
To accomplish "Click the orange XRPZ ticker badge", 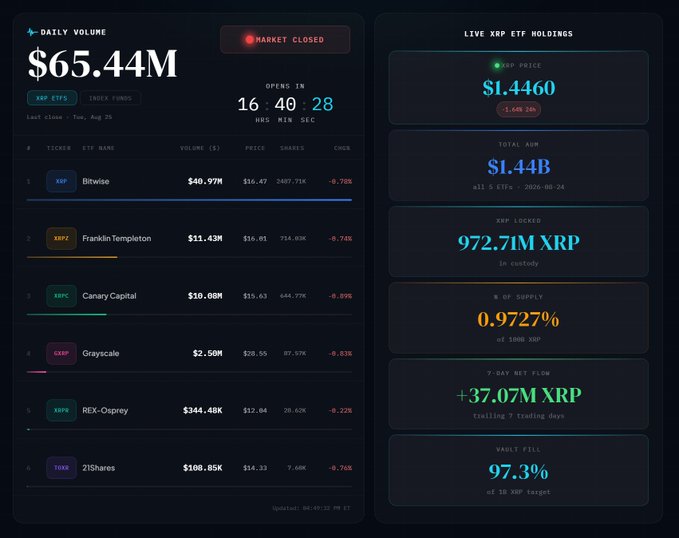I will 61,238.
